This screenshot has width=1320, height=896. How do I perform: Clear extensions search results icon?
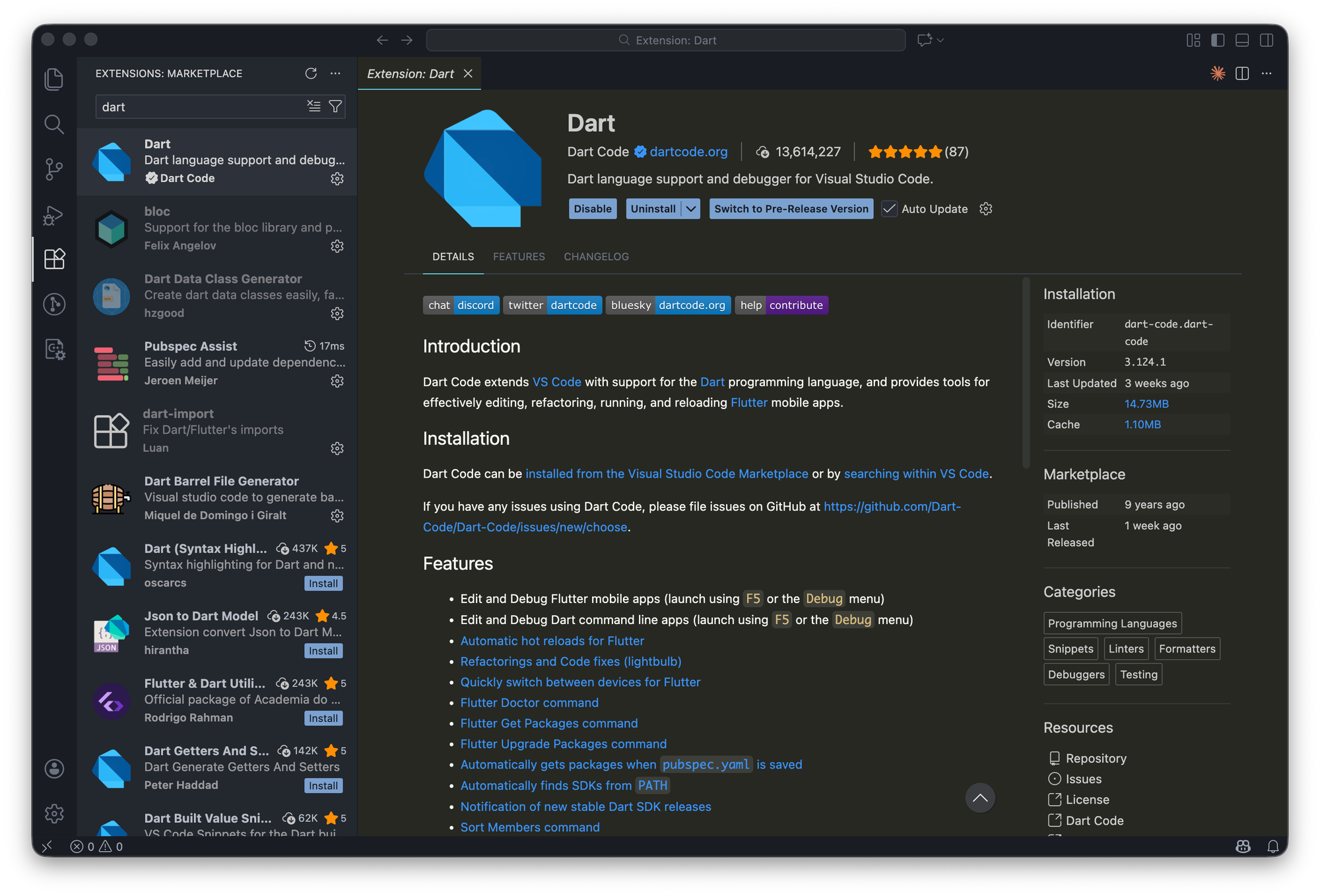313,106
